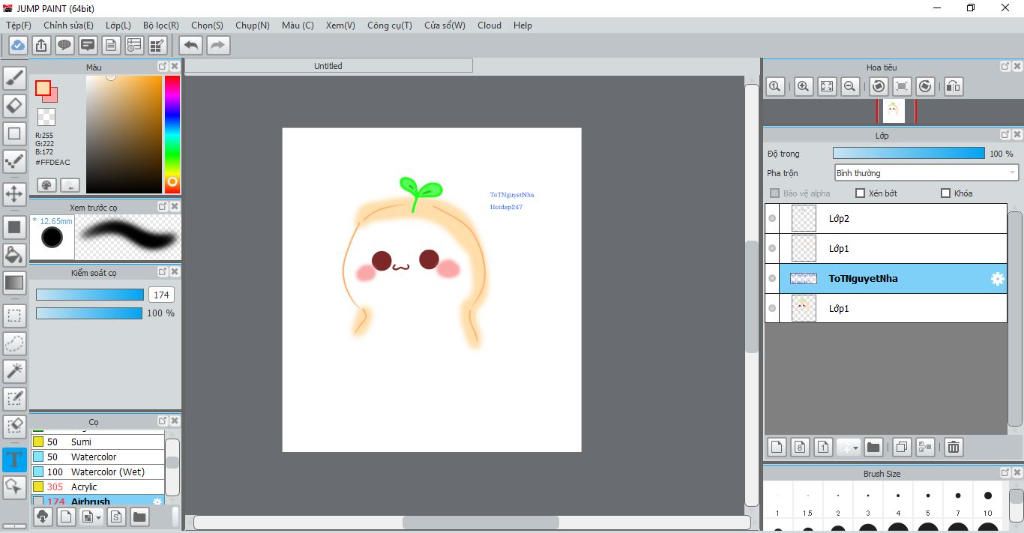Open Airbrush brush settings gear
Screen dimensions: 1024x533
157,501
